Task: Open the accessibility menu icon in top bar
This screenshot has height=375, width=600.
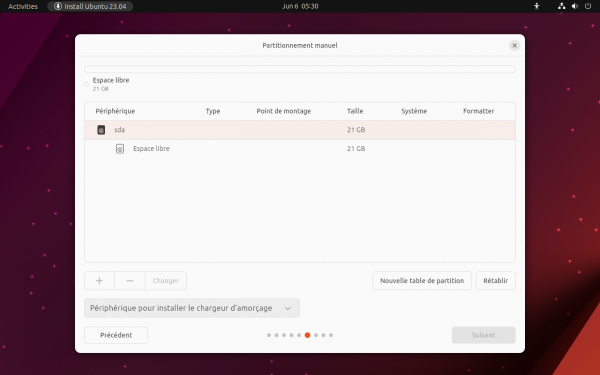Action: point(536,6)
